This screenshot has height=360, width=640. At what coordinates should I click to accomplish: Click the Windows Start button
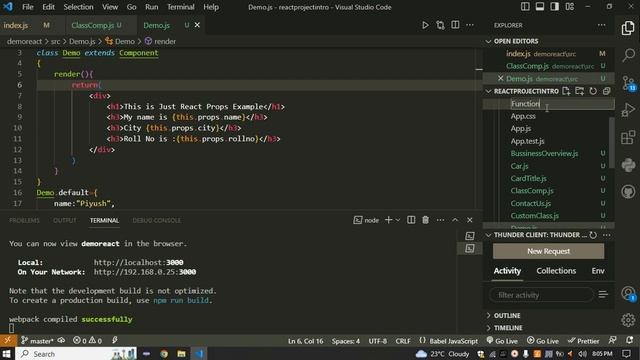(7, 353)
